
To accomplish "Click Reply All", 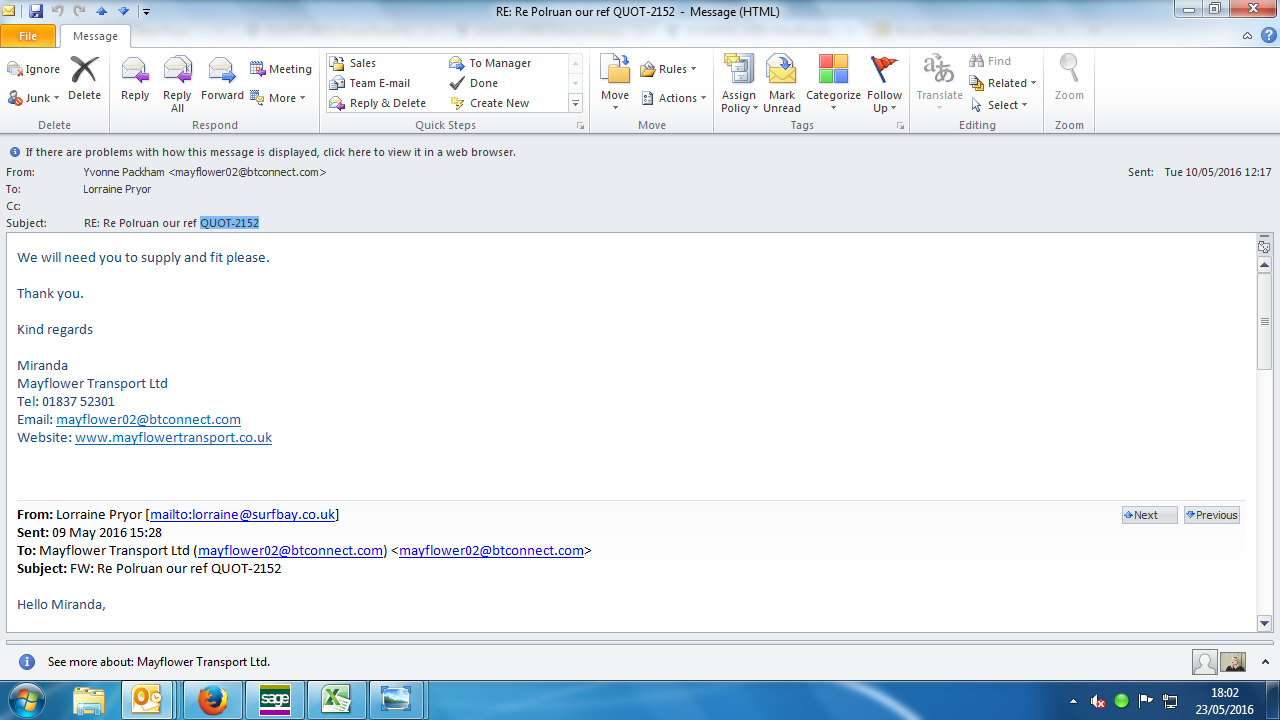I will 177,84.
